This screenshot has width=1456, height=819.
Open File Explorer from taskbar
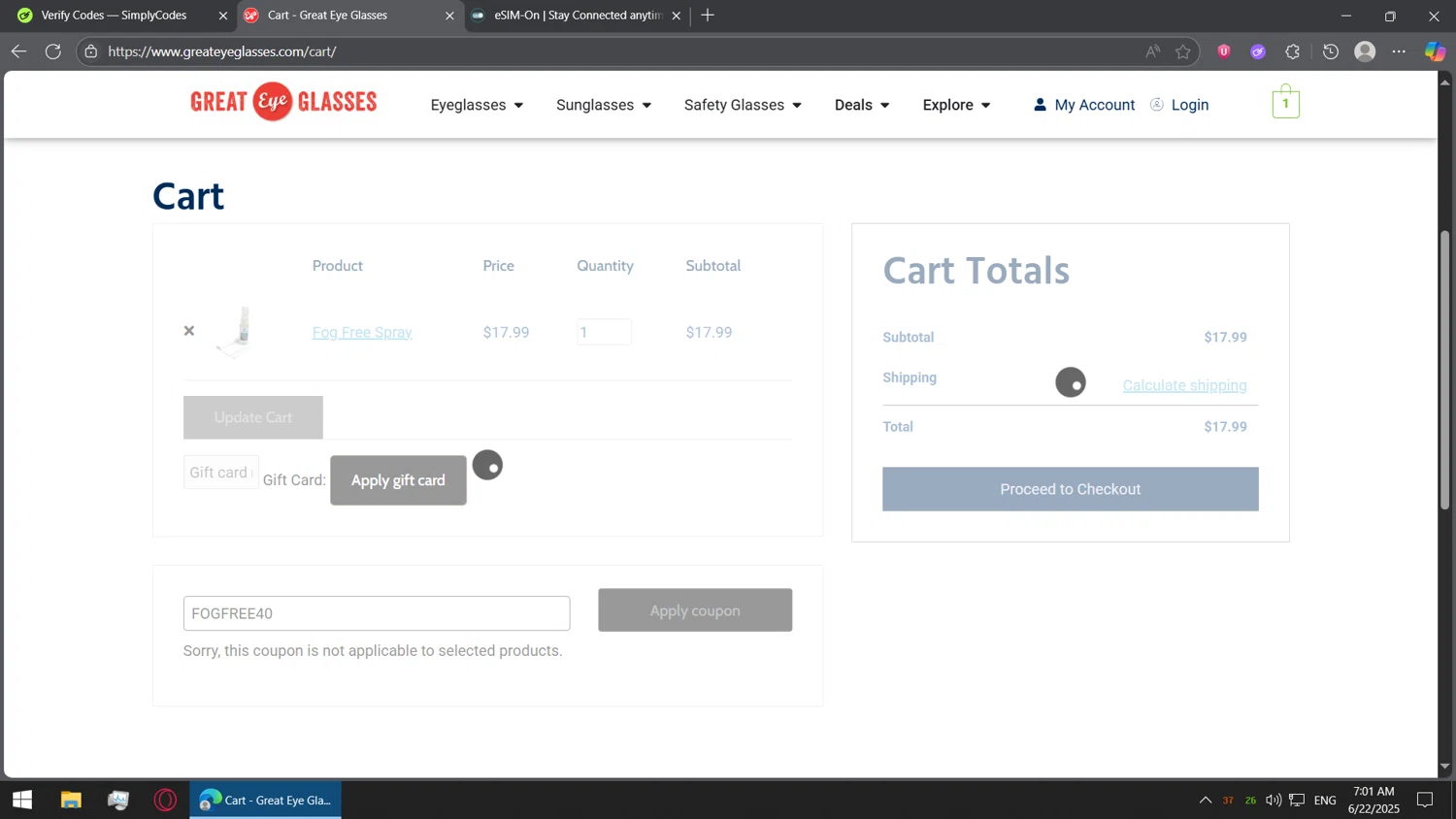pos(71,800)
